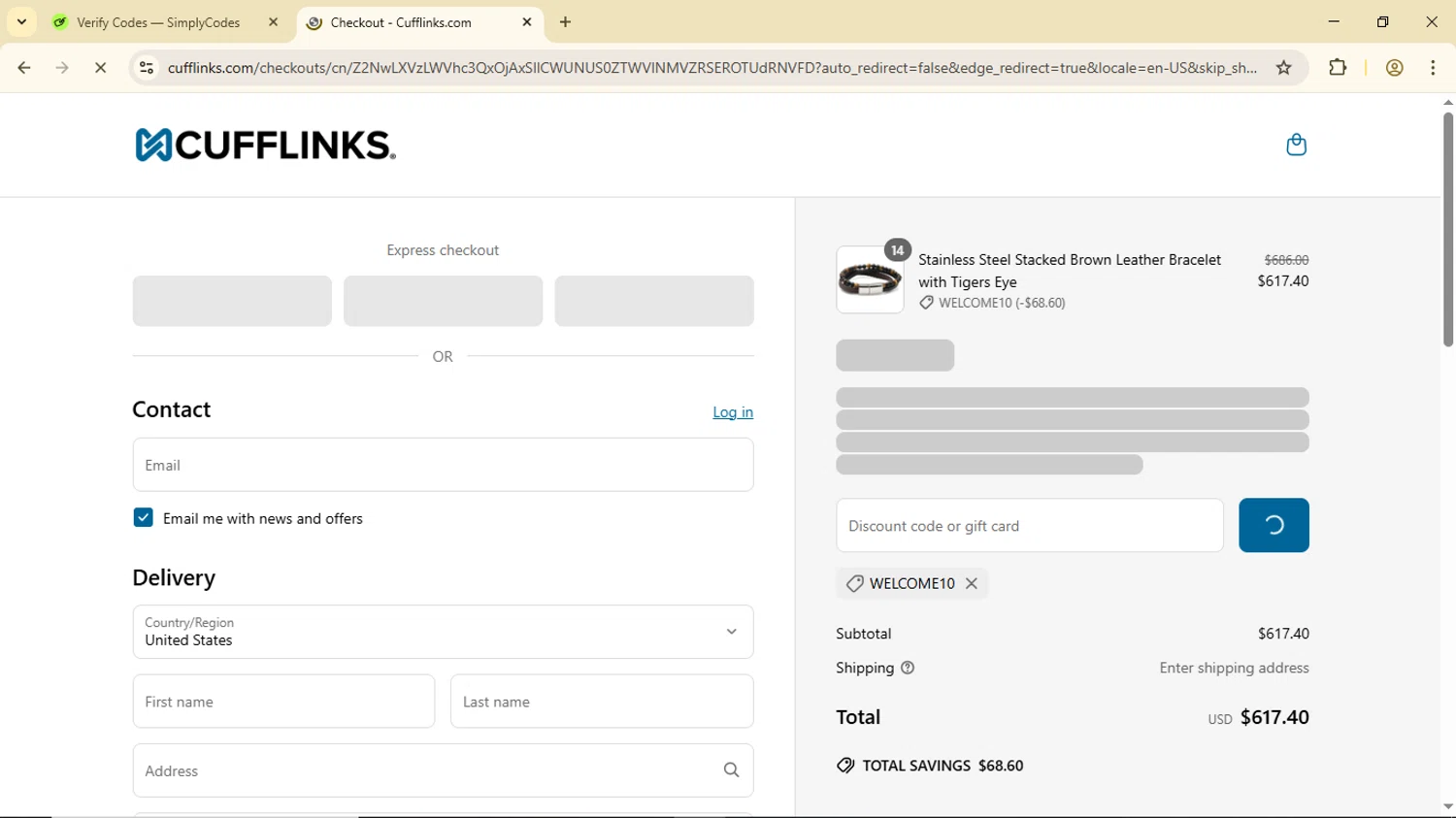Open browser extensions puzzle icon

1338,68
